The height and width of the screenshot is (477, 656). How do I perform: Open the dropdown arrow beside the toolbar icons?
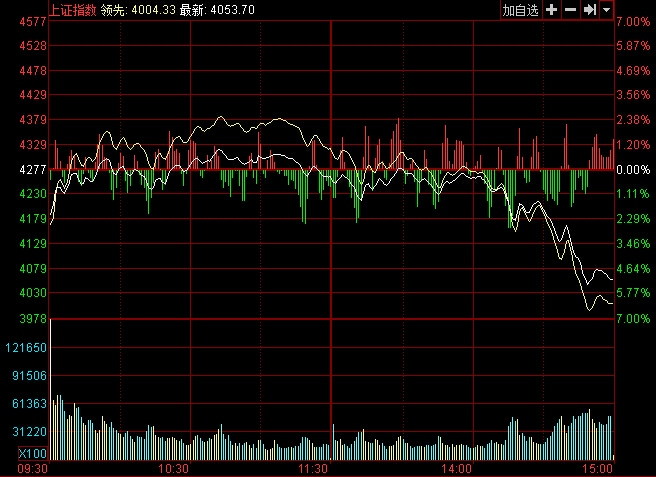[x=606, y=10]
